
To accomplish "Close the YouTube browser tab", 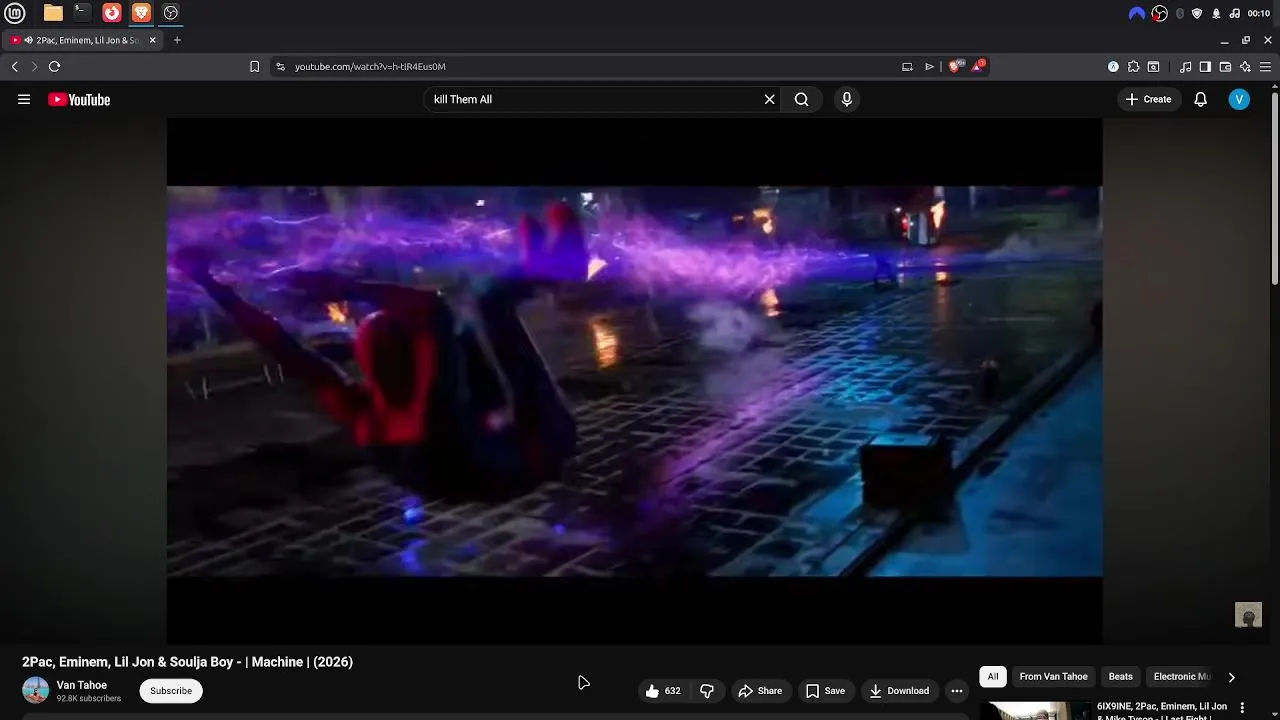I will pos(153,40).
